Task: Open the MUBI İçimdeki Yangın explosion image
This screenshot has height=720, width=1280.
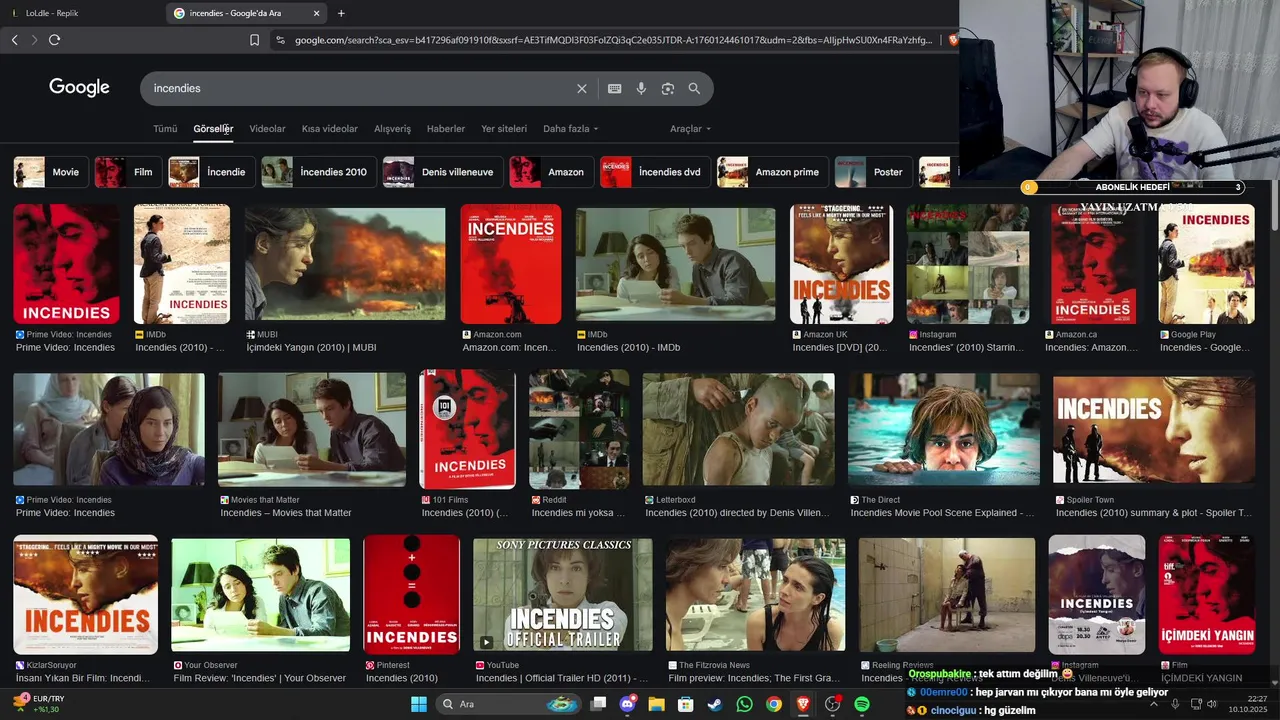Action: click(345, 264)
